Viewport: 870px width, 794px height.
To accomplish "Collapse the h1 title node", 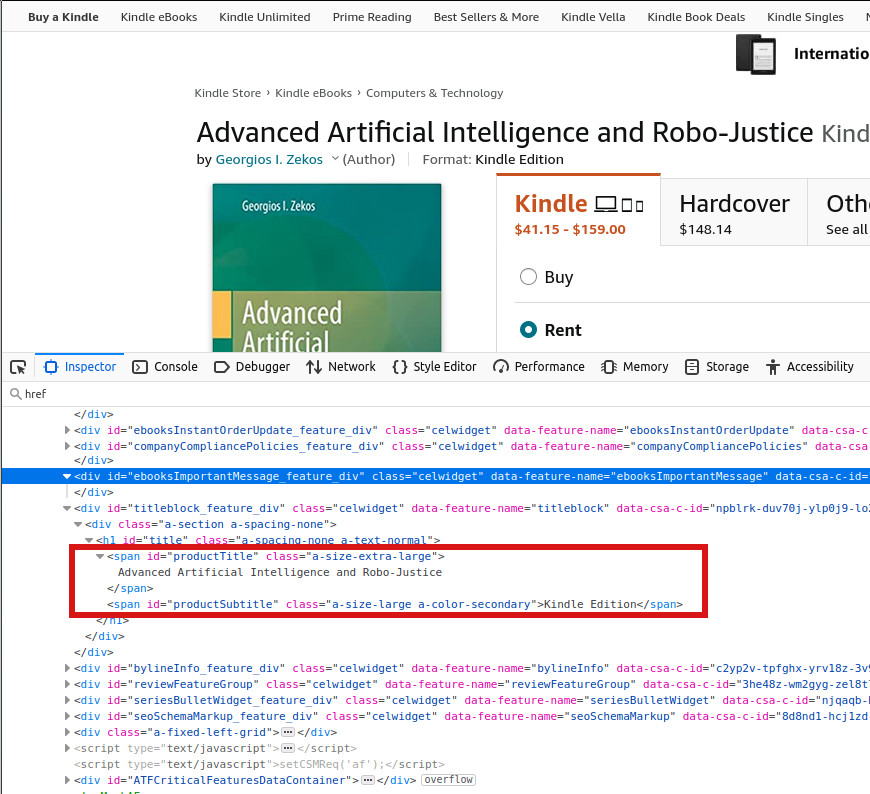I will tap(89, 540).
